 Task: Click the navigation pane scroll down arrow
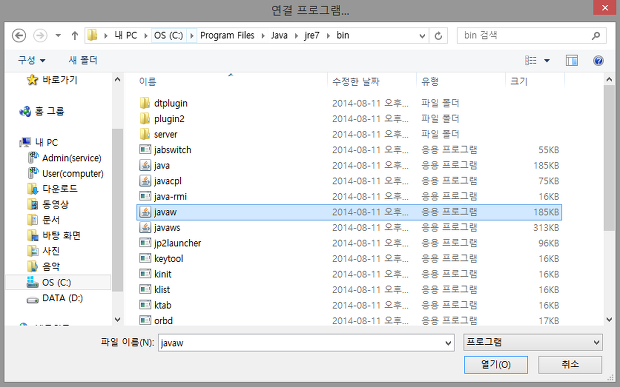(x=117, y=319)
